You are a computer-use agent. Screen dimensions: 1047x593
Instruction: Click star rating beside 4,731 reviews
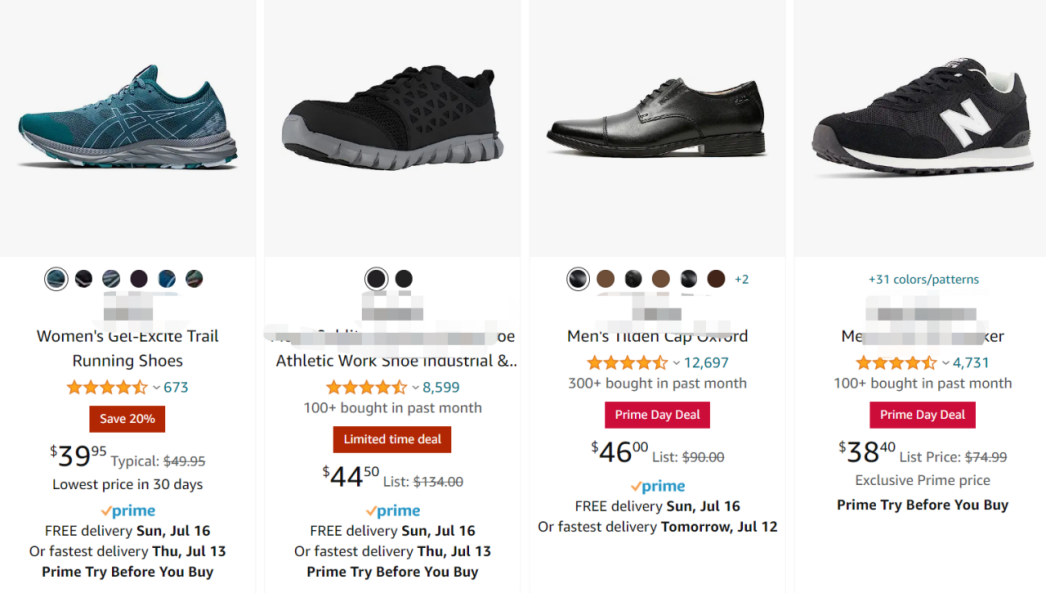point(896,363)
